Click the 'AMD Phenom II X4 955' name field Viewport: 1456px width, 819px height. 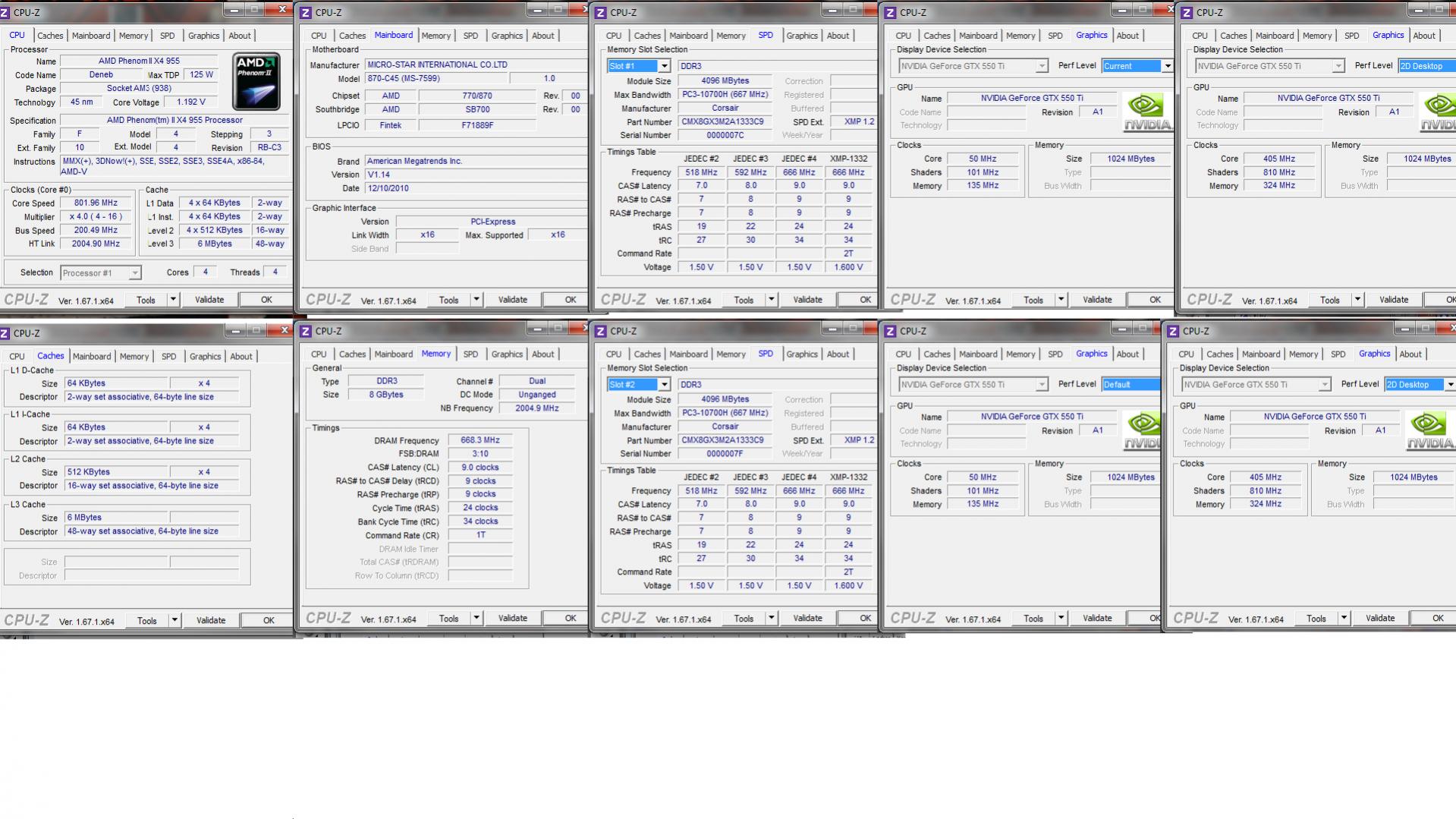(x=139, y=61)
